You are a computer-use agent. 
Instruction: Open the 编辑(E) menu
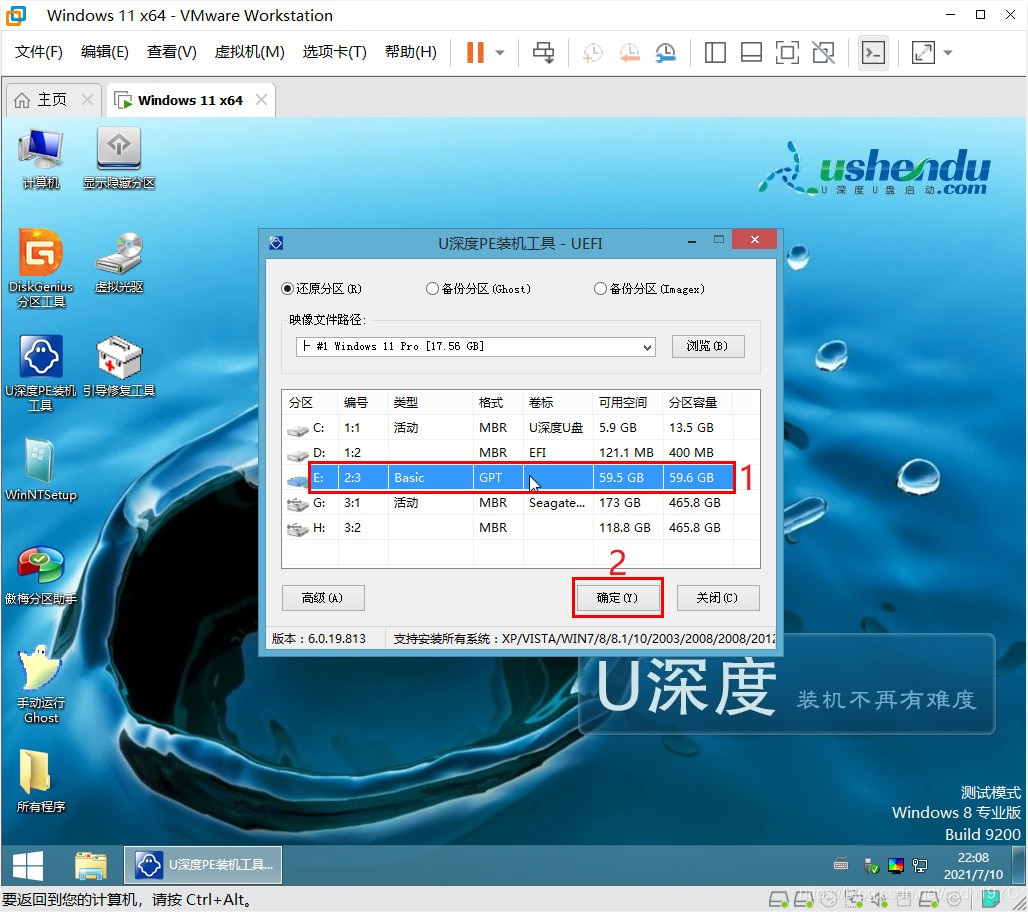pyautogui.click(x=104, y=52)
